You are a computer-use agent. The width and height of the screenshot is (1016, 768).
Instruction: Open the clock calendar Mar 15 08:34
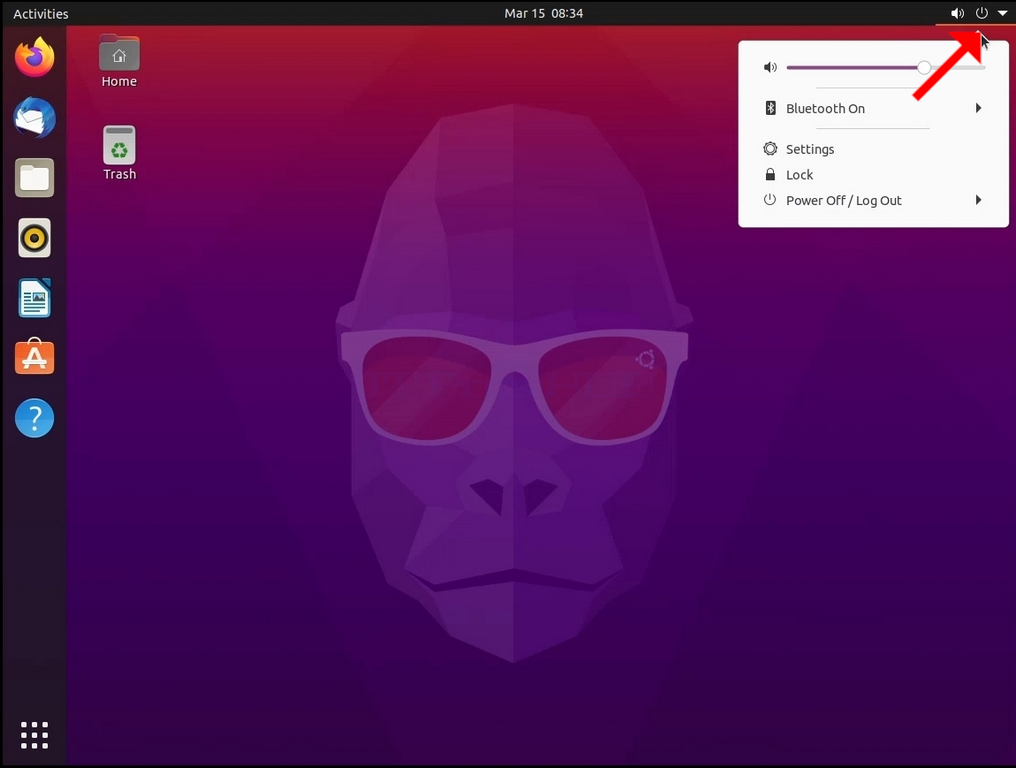[544, 13]
